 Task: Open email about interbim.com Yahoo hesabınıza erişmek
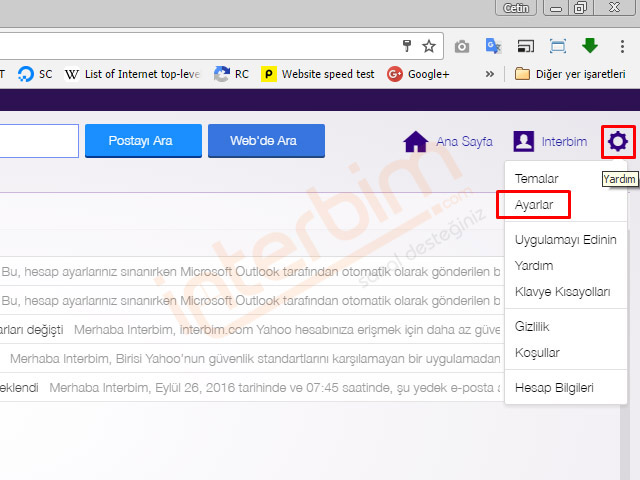tap(252, 329)
